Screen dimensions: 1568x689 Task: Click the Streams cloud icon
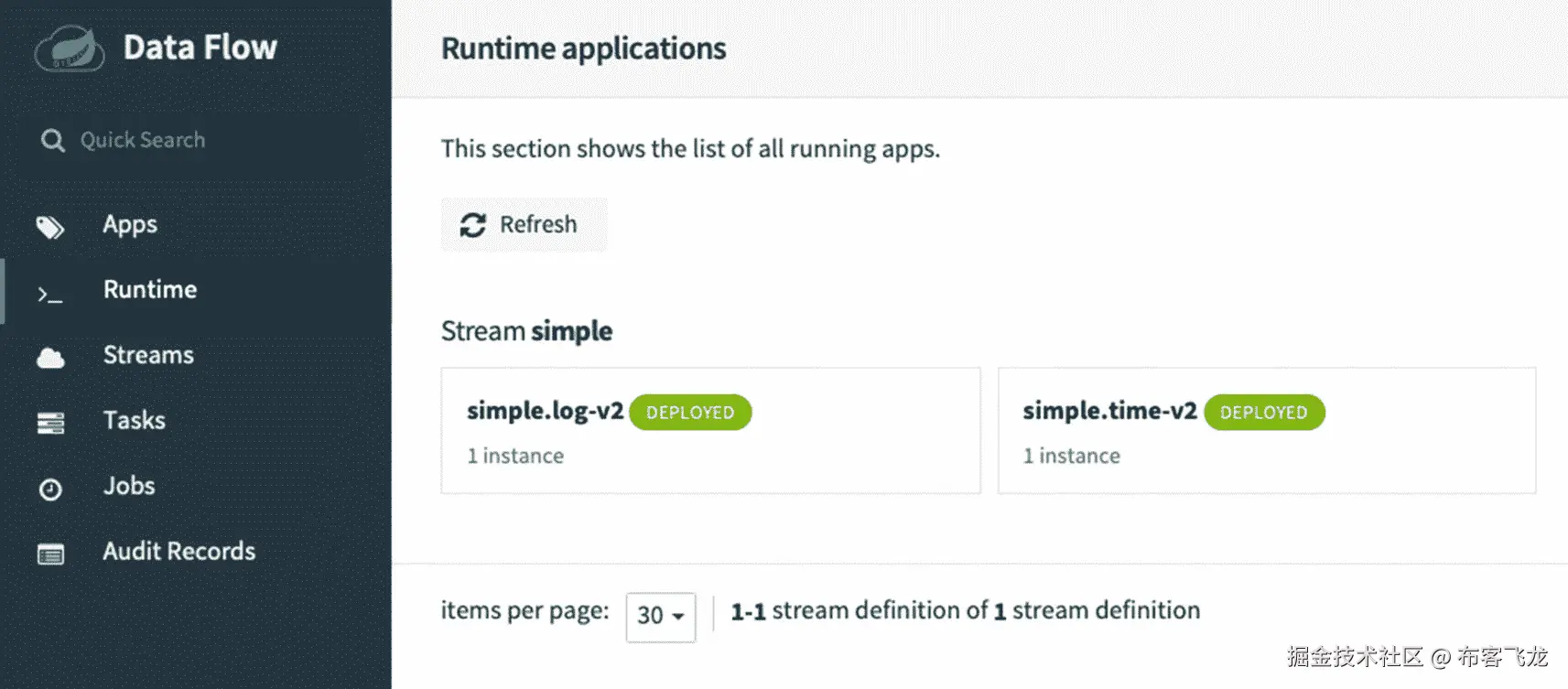tap(50, 358)
